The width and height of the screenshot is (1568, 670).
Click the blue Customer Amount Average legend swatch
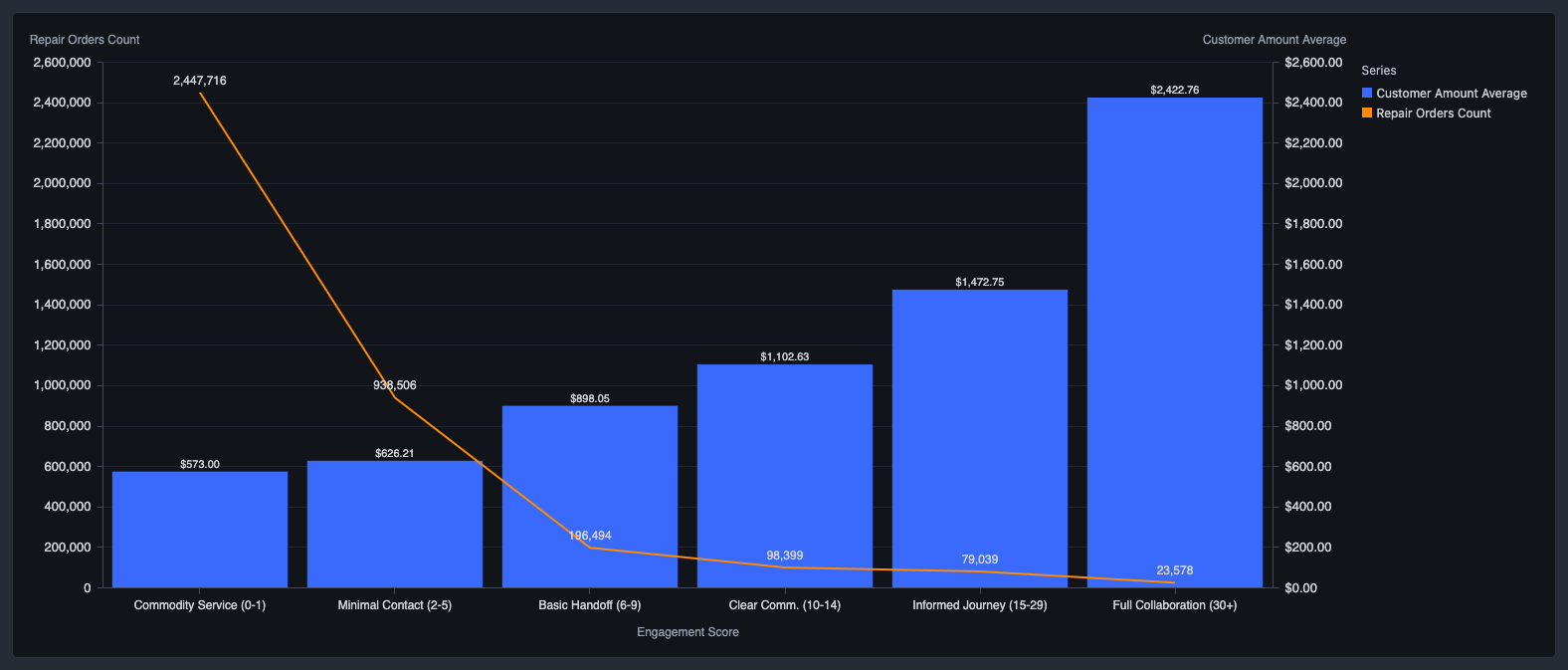(1367, 93)
